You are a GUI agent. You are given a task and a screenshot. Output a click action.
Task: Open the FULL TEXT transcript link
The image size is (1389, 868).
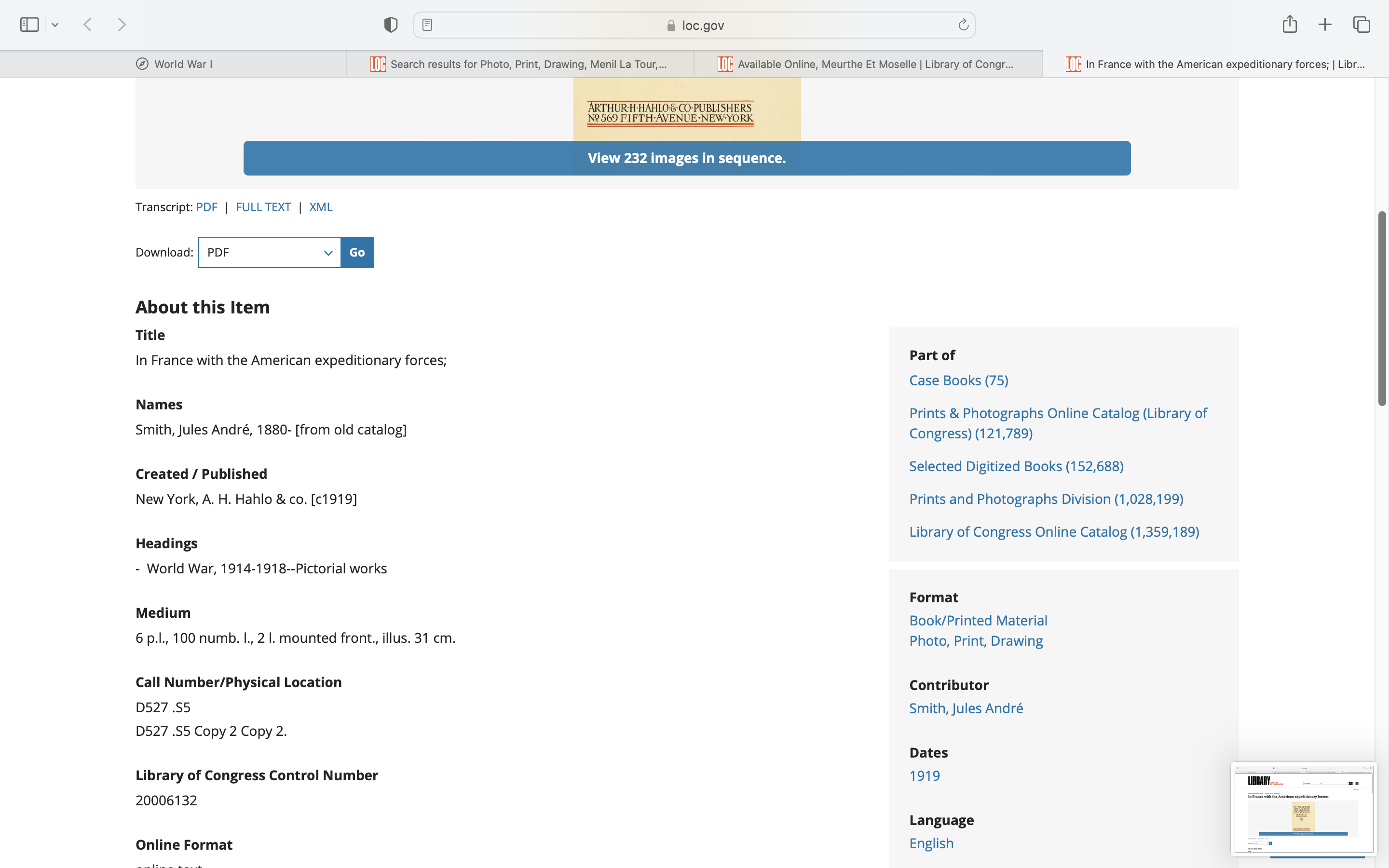pos(263,207)
